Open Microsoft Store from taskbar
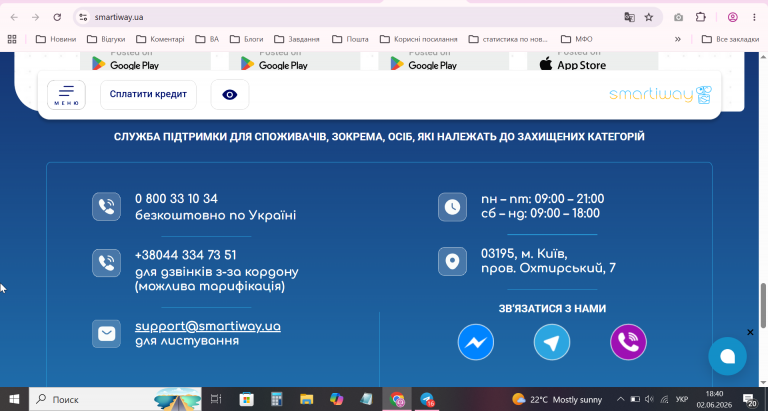This screenshot has width=768, height=411. click(246, 399)
